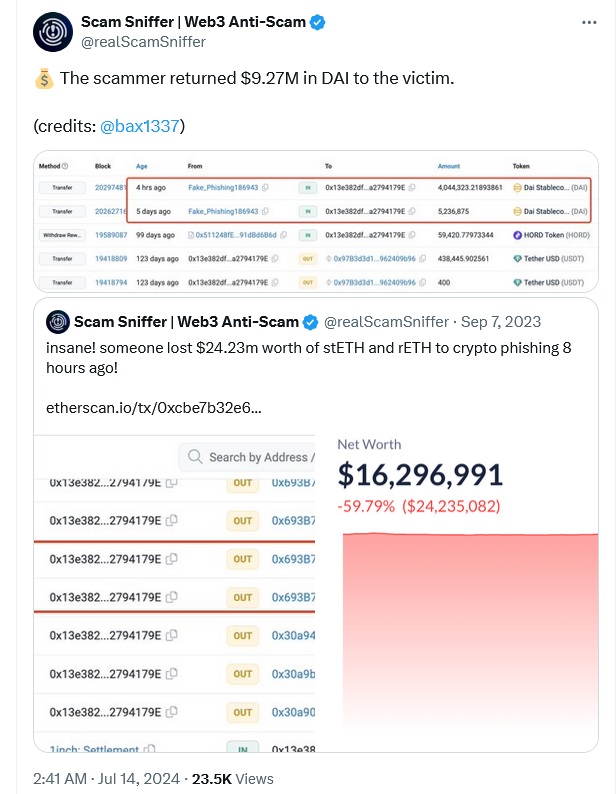Click the Search by Address field in image
The width and height of the screenshot is (616, 794).
247,457
